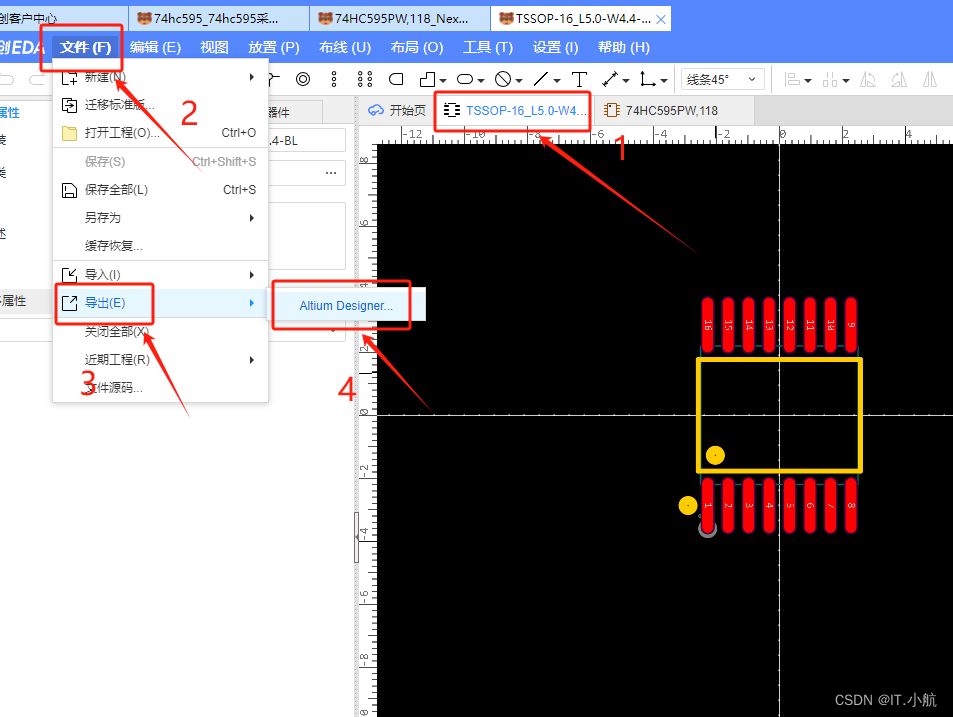Click the save-all disk icon in menu
Viewport: 953px width, 717px height.
(69, 190)
